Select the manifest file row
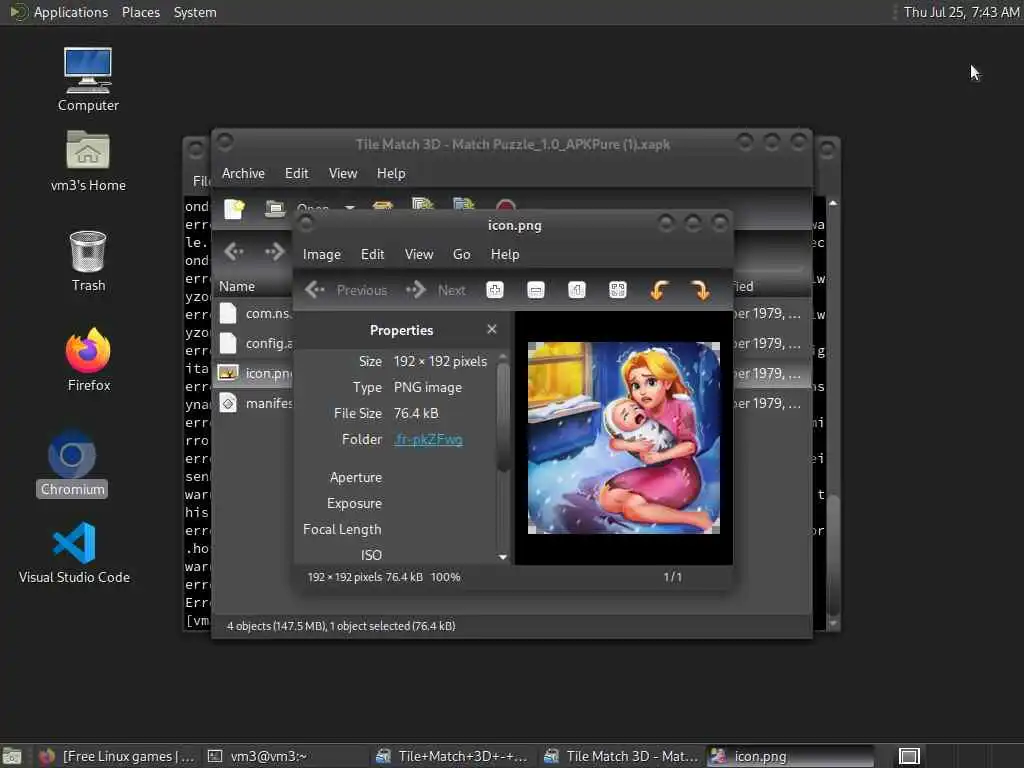 [255, 404]
